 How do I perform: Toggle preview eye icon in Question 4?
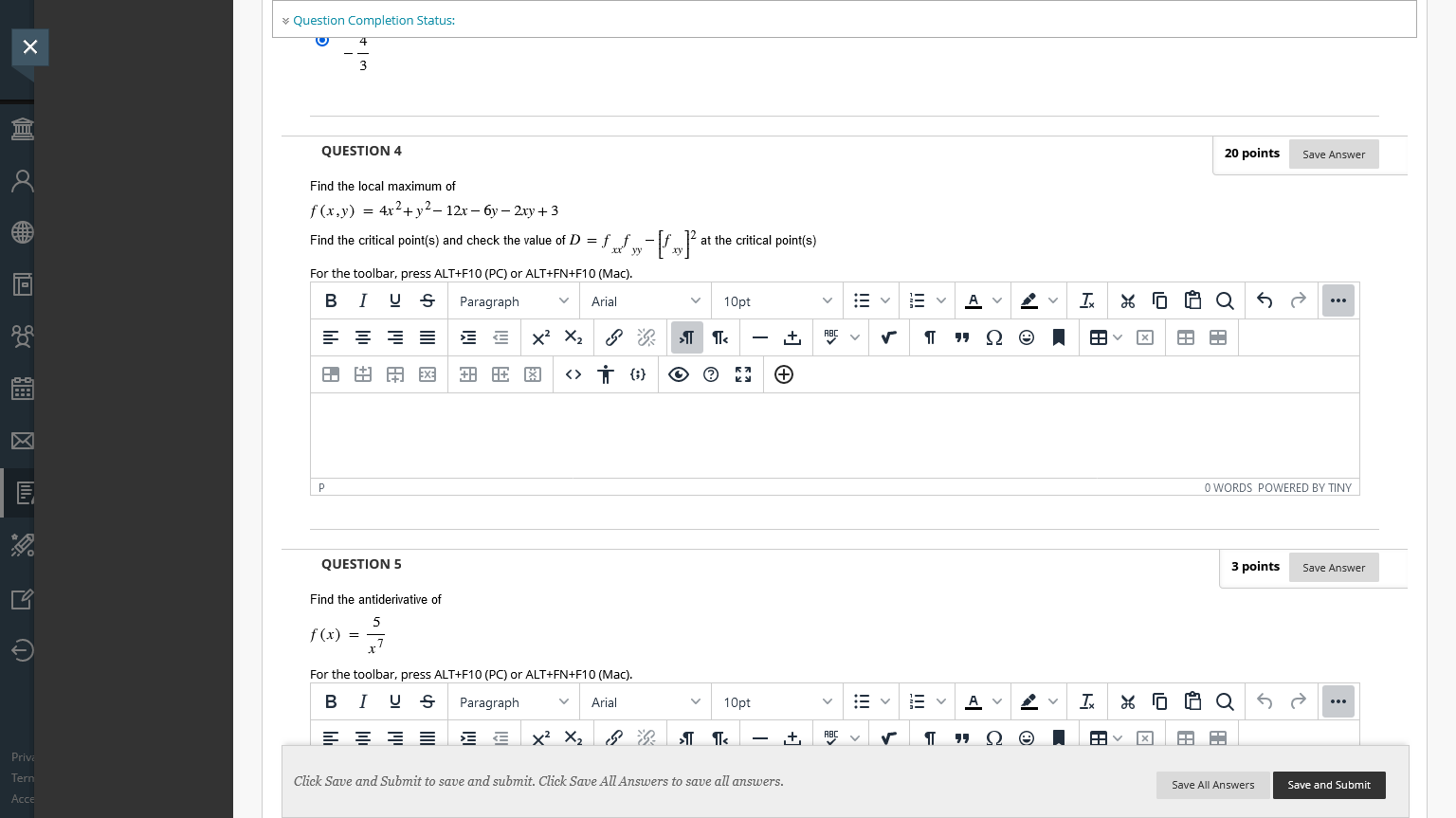pos(679,374)
